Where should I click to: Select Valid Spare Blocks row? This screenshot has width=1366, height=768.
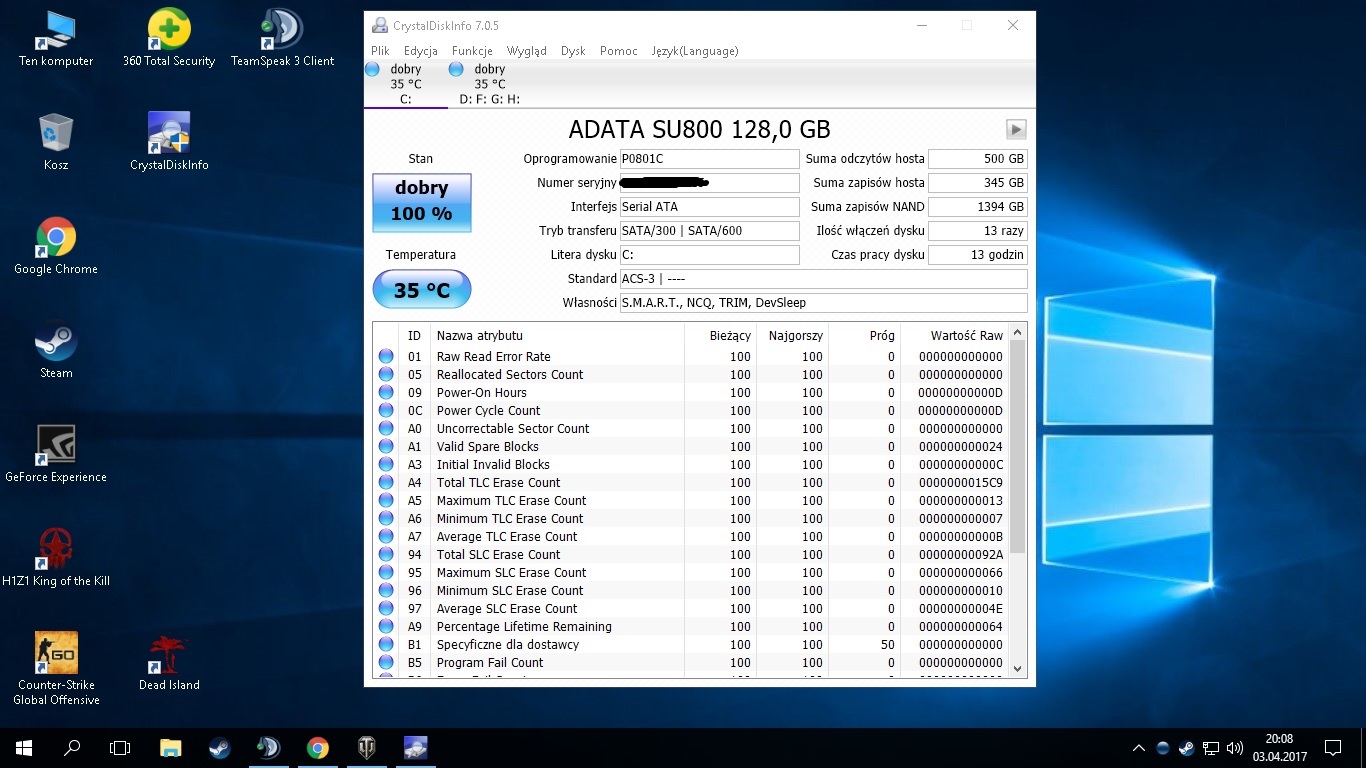coord(691,447)
